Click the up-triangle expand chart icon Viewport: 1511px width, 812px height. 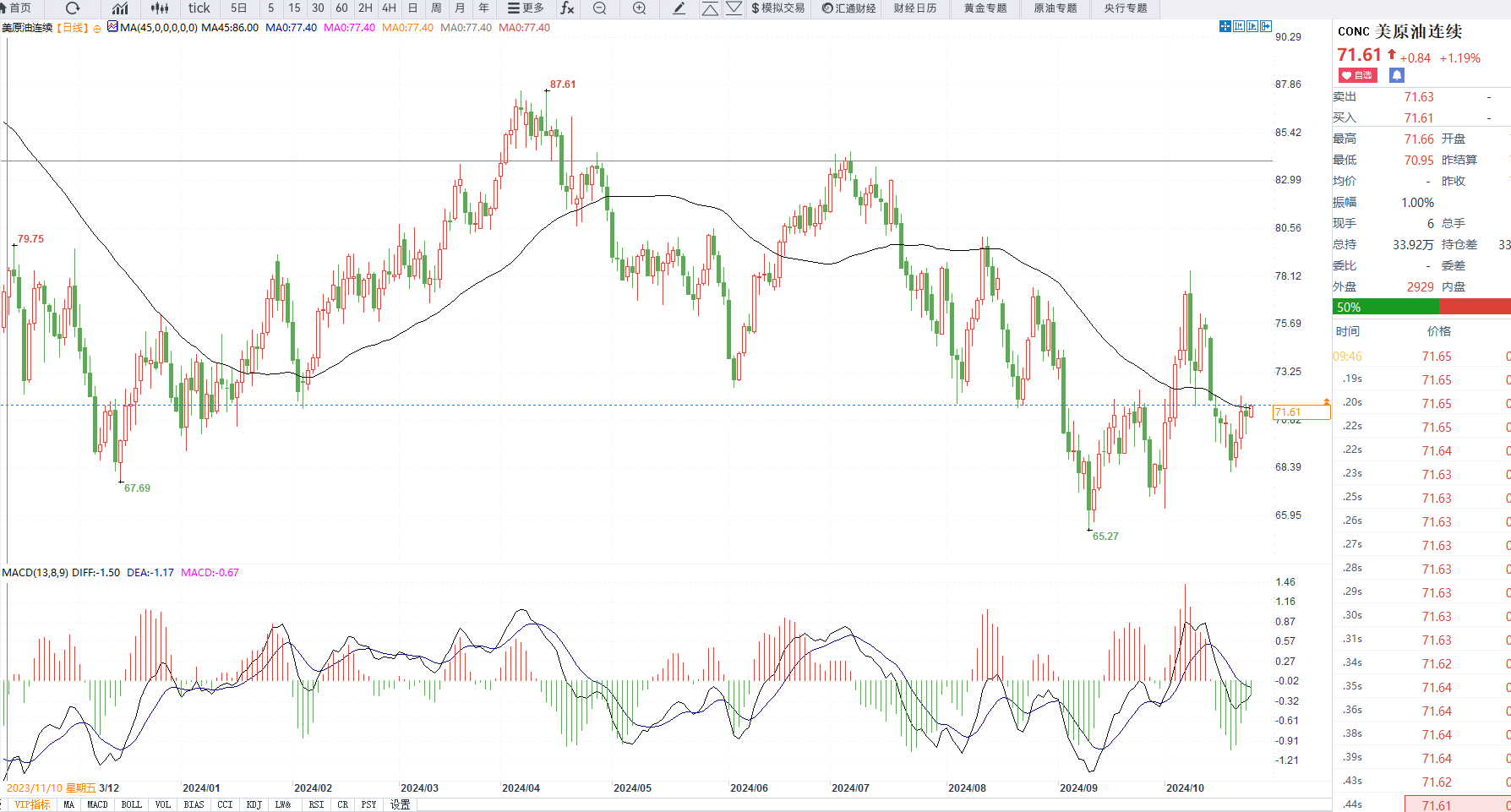[x=710, y=8]
